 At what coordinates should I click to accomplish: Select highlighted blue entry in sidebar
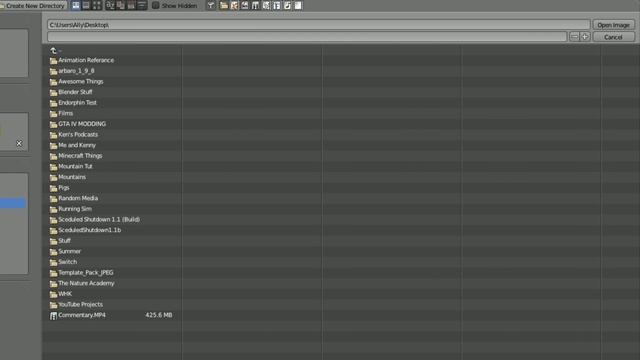coord(13,203)
